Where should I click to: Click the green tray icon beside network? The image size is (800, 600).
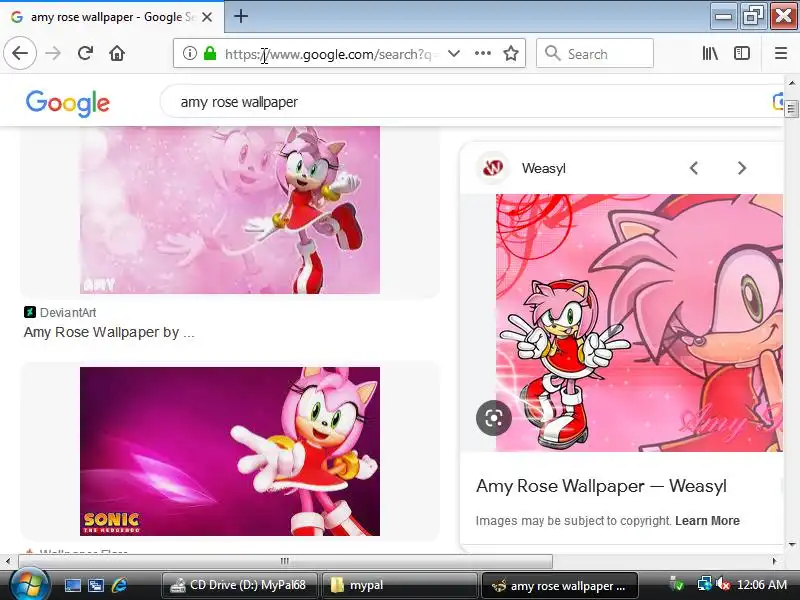coord(677,584)
